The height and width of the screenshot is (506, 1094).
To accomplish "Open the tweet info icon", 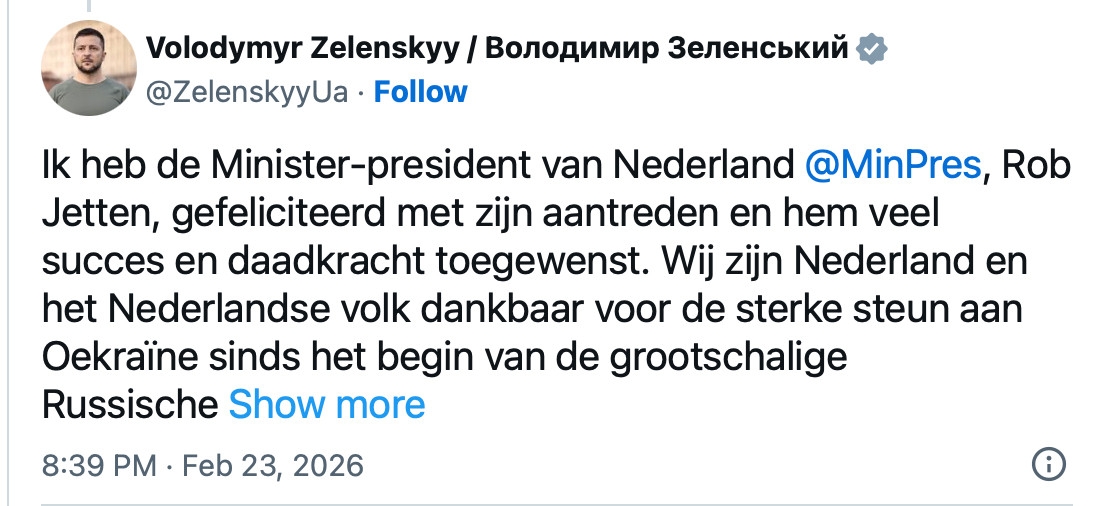I will pyautogui.click(x=1047, y=464).
